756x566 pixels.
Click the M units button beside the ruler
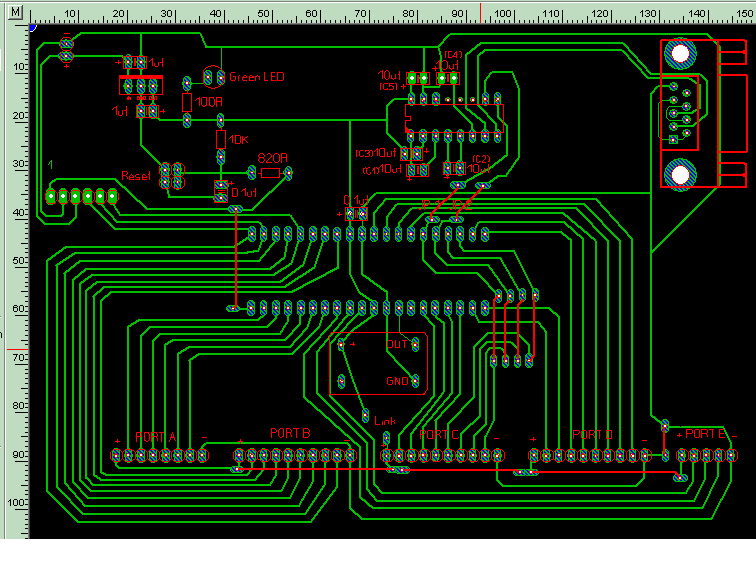tap(15, 12)
